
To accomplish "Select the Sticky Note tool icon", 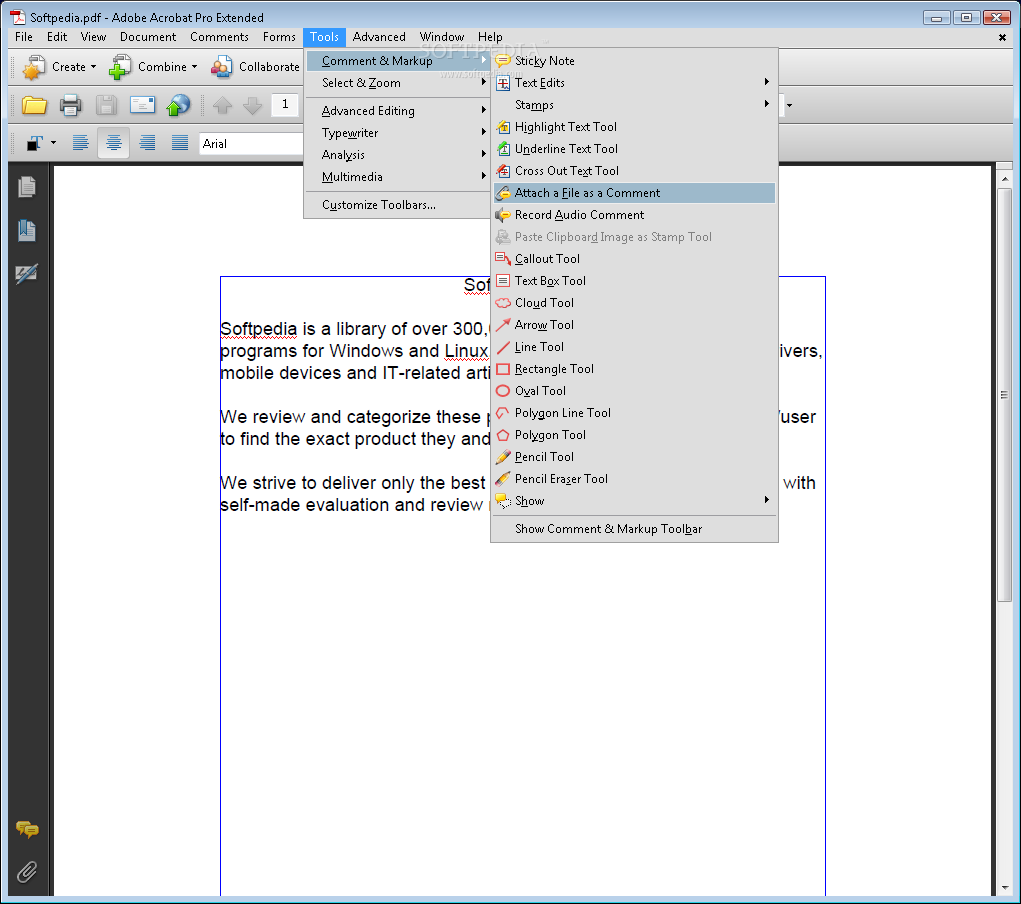I will [503, 61].
